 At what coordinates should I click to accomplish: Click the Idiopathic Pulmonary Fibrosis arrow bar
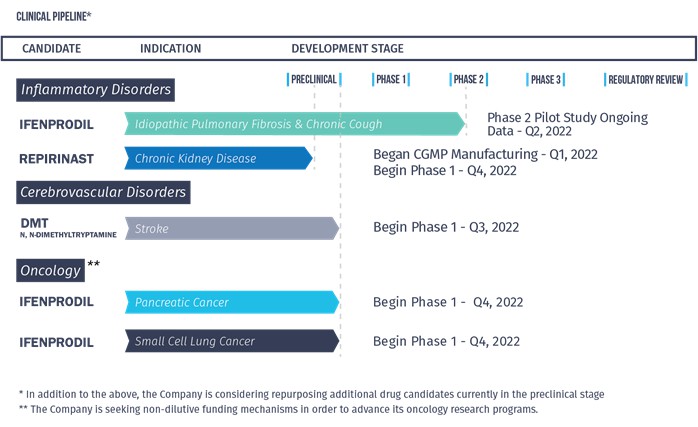(x=295, y=124)
